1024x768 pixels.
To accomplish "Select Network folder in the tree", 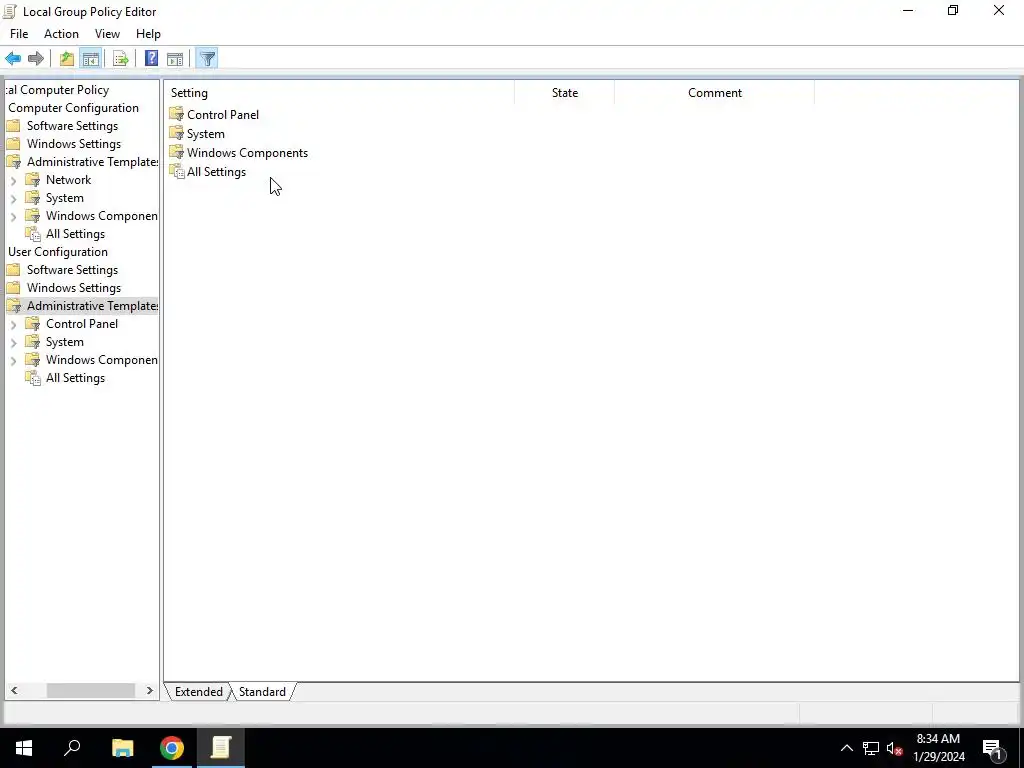I will coord(69,180).
